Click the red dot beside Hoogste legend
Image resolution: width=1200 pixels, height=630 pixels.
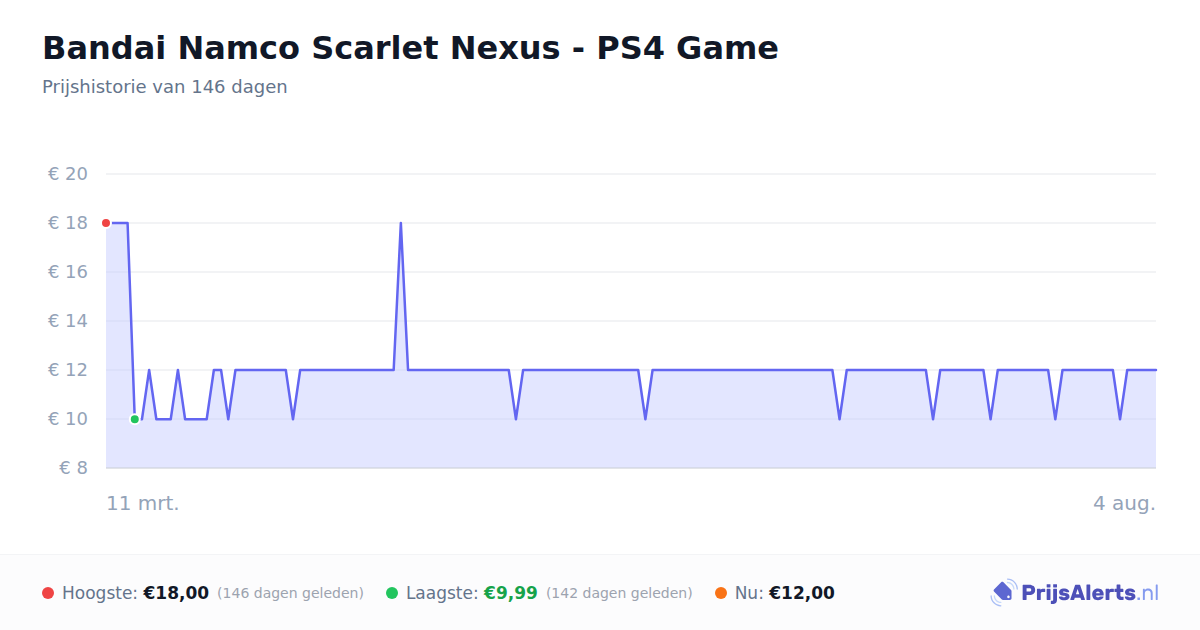tap(48, 593)
